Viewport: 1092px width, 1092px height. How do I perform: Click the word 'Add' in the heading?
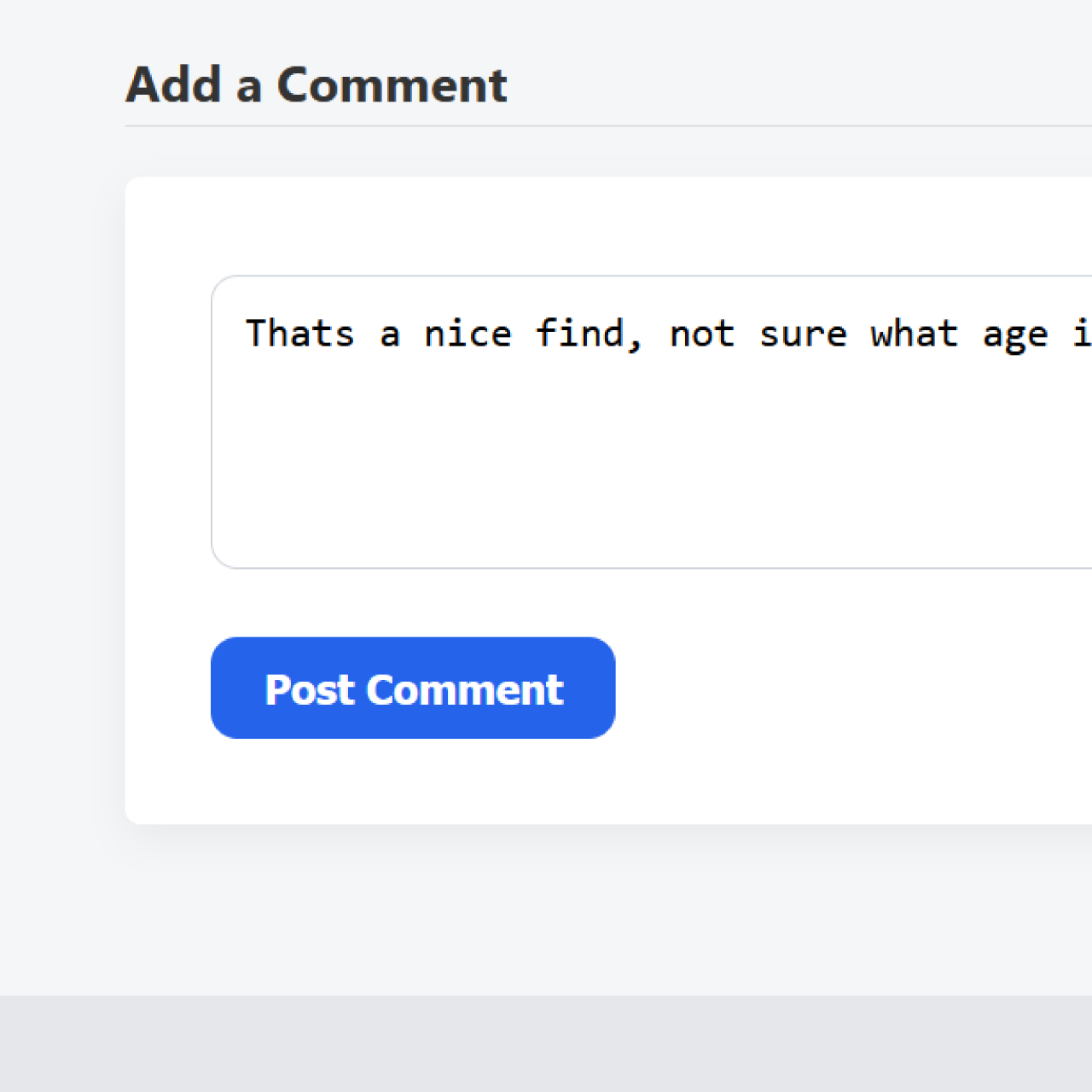click(x=174, y=85)
